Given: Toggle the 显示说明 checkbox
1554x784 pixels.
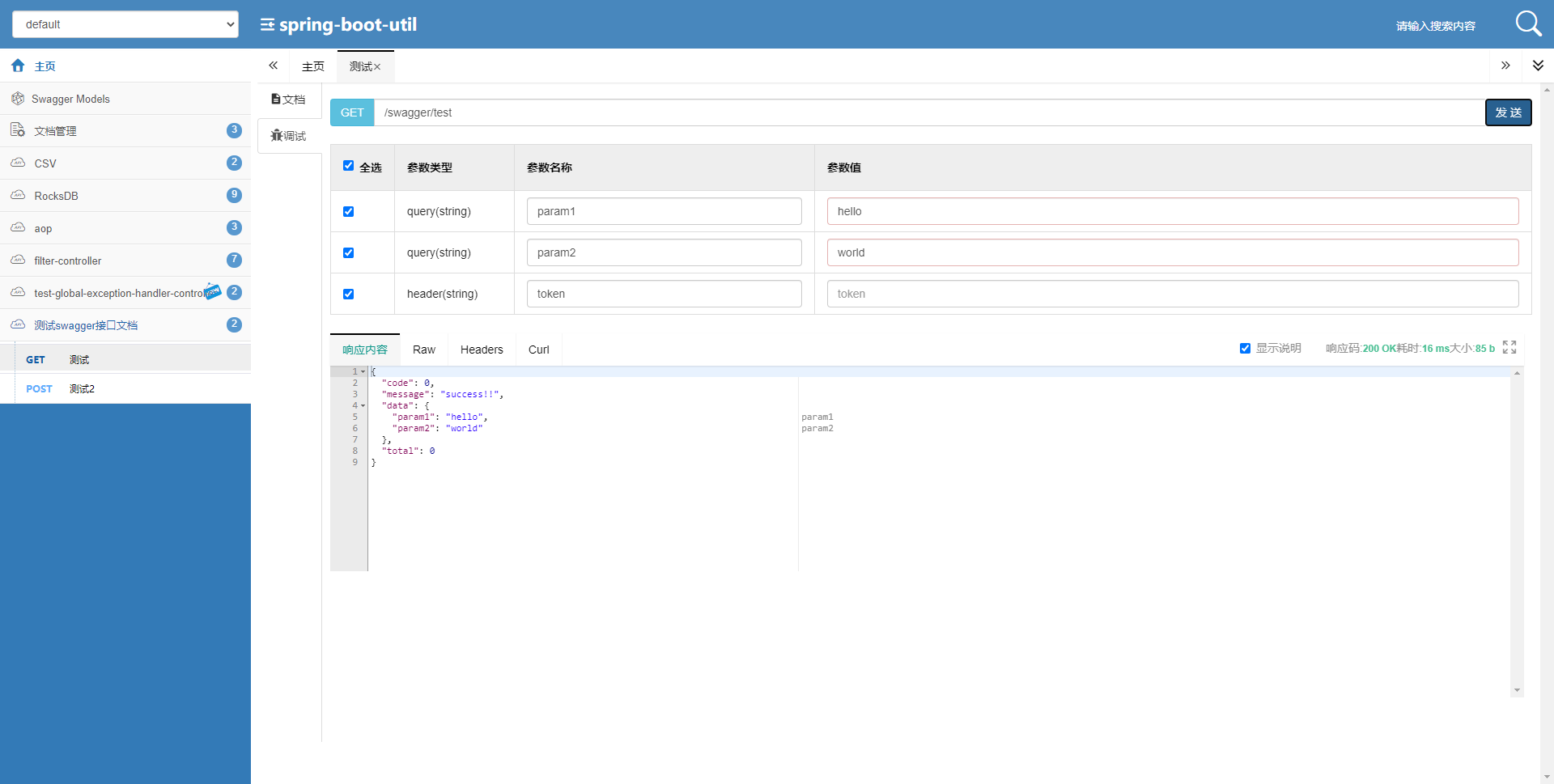Looking at the screenshot, I should [x=1246, y=348].
